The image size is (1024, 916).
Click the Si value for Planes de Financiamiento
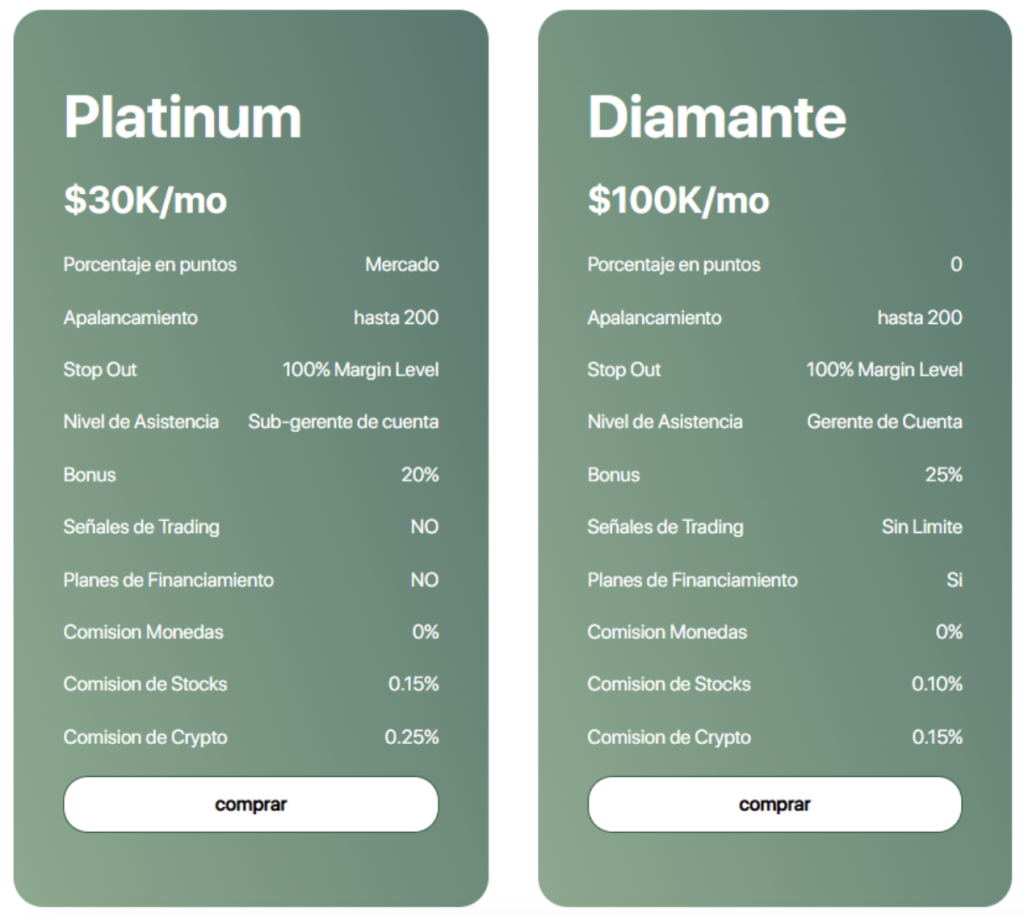click(x=954, y=580)
